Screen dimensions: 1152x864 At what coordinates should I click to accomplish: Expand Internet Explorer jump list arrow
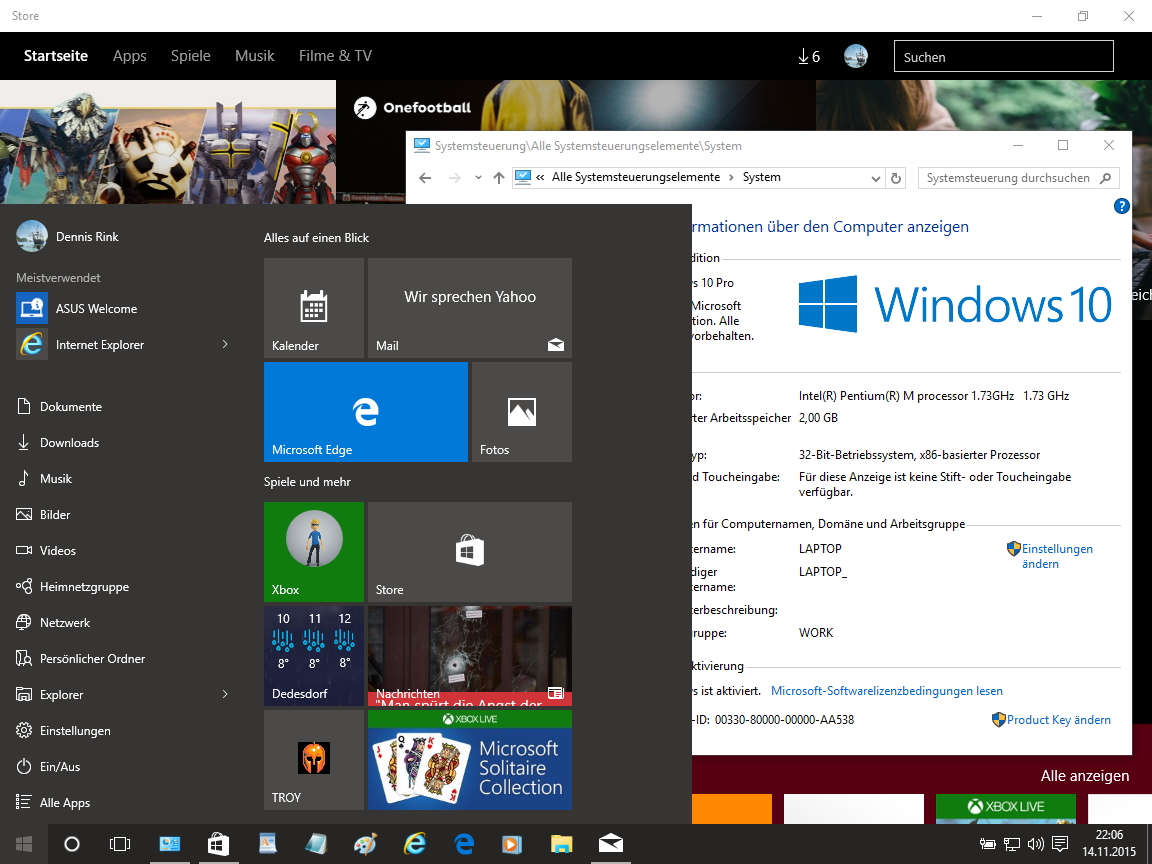coord(226,344)
